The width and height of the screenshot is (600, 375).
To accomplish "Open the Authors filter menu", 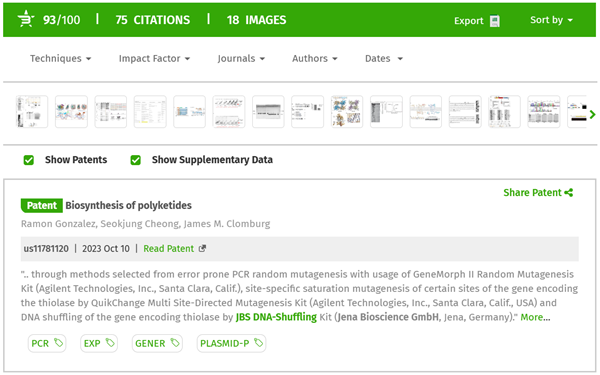I will pos(315,59).
